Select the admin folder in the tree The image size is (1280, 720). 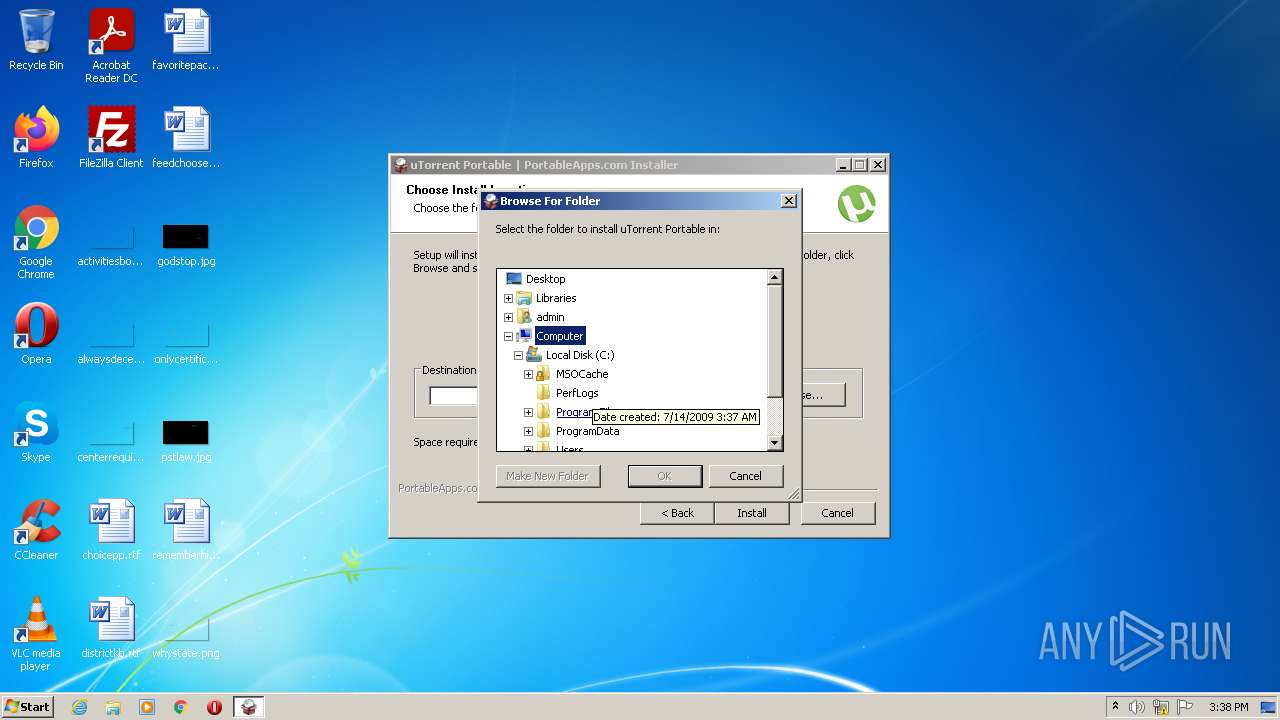pos(550,317)
